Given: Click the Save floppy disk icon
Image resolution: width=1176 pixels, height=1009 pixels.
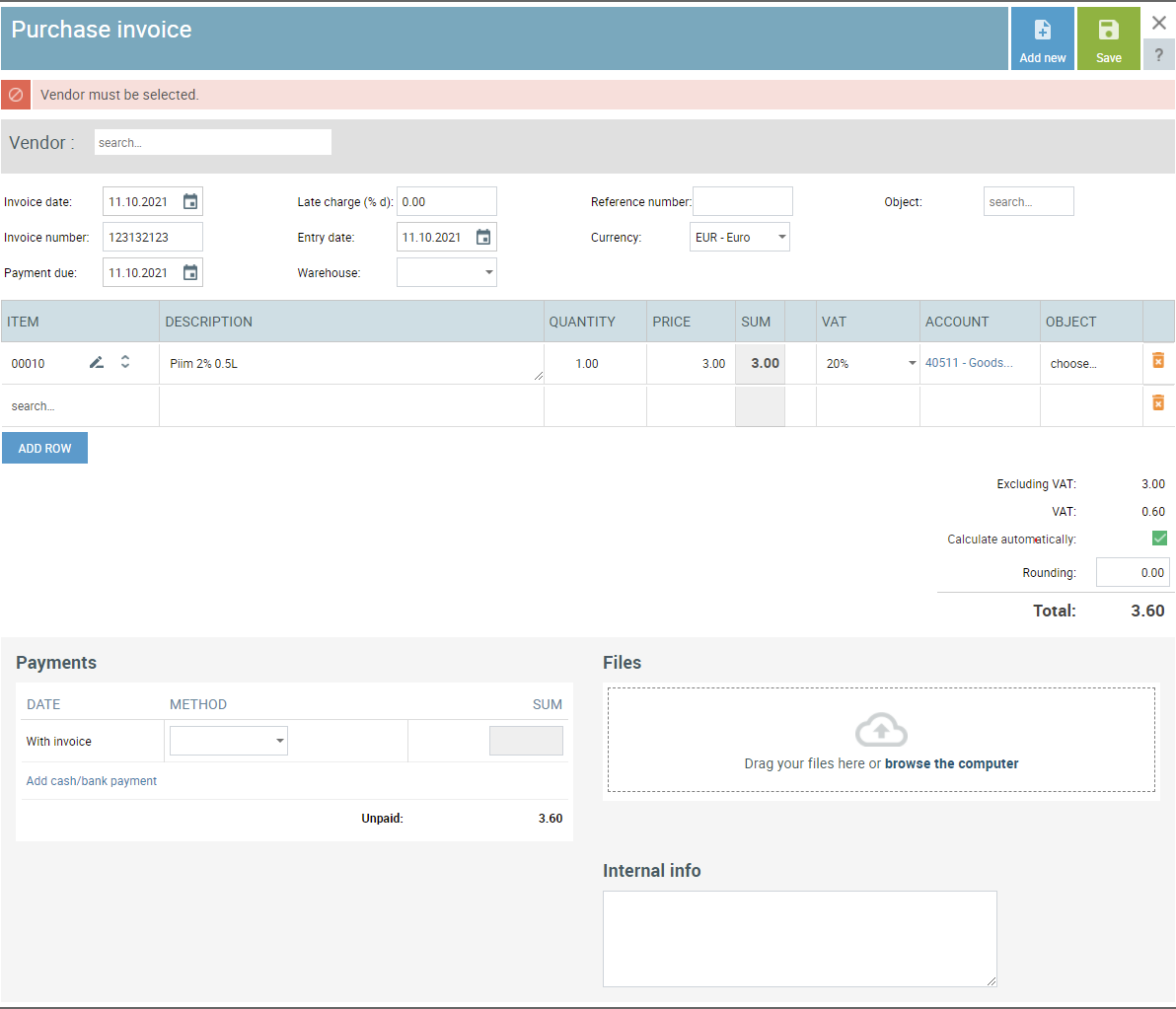Looking at the screenshot, I should pyautogui.click(x=1108, y=31).
